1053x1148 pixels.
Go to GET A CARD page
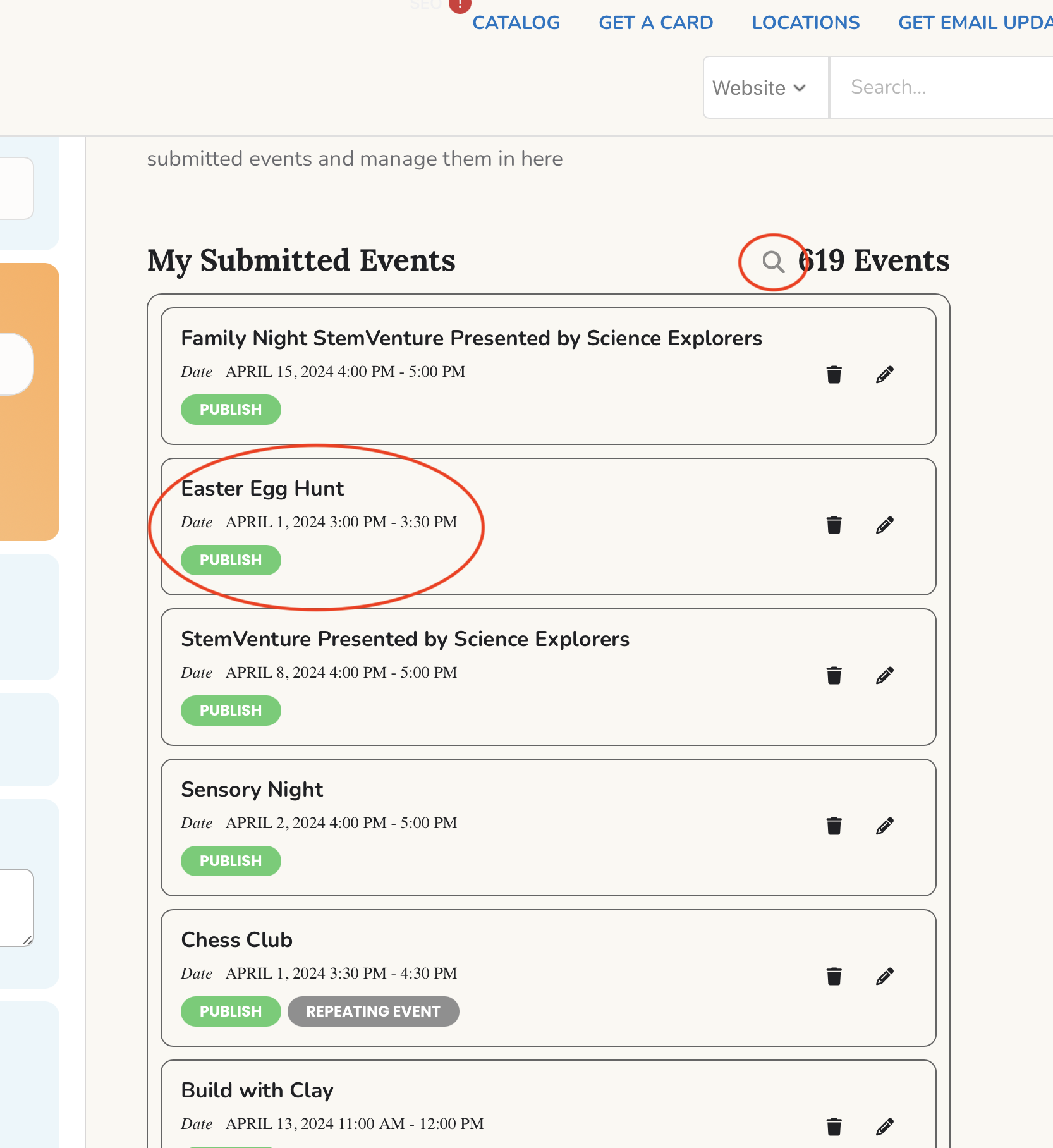pos(655,23)
